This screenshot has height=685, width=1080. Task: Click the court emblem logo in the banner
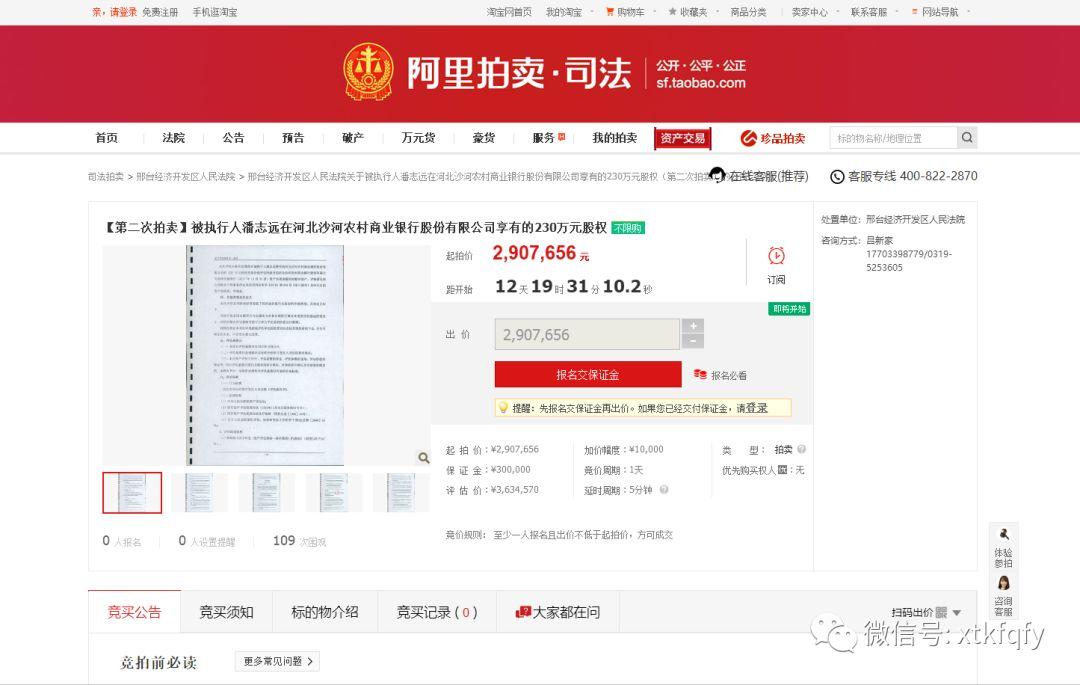pos(369,72)
